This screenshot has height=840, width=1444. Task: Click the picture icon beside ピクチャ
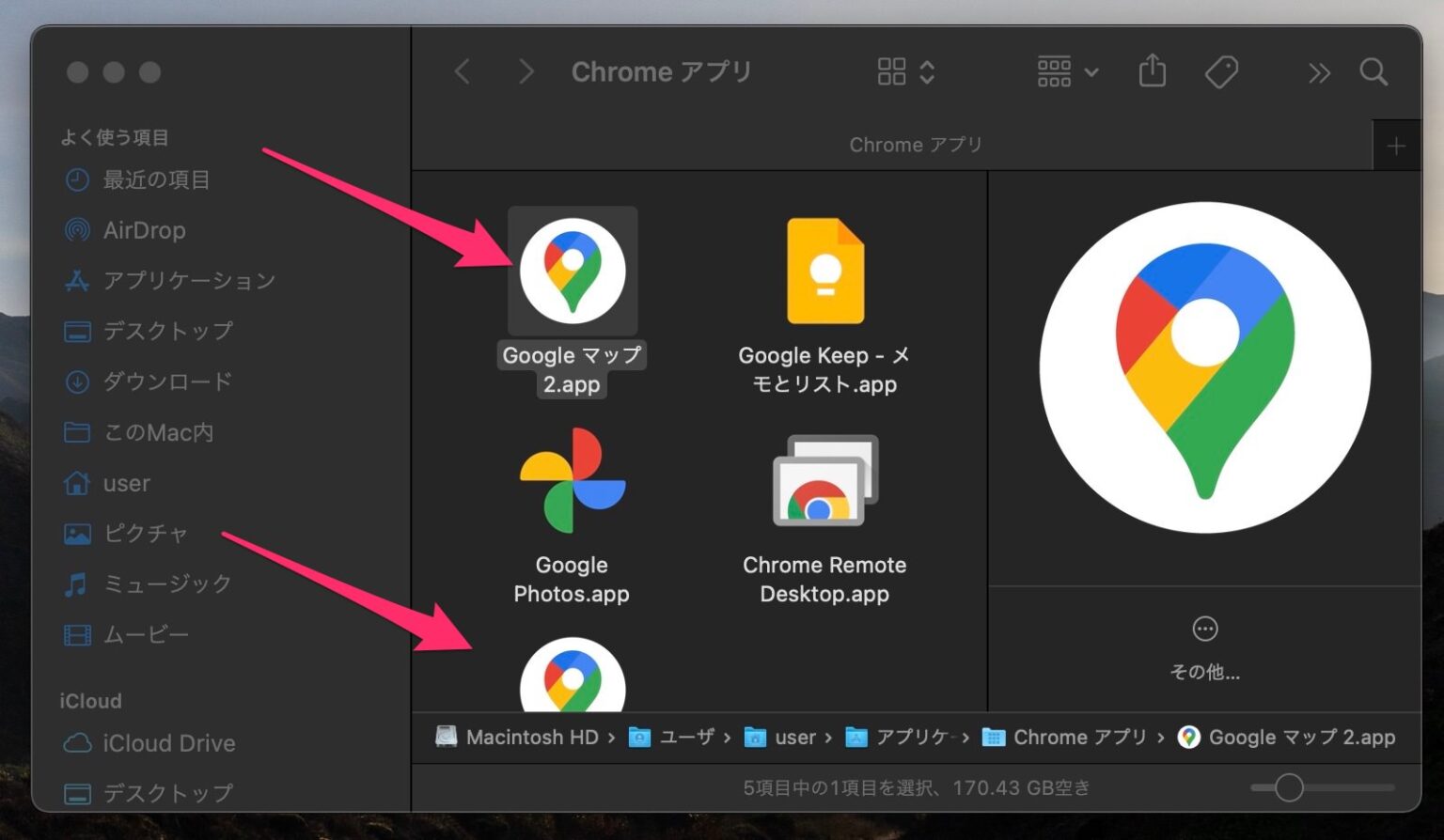(x=77, y=534)
